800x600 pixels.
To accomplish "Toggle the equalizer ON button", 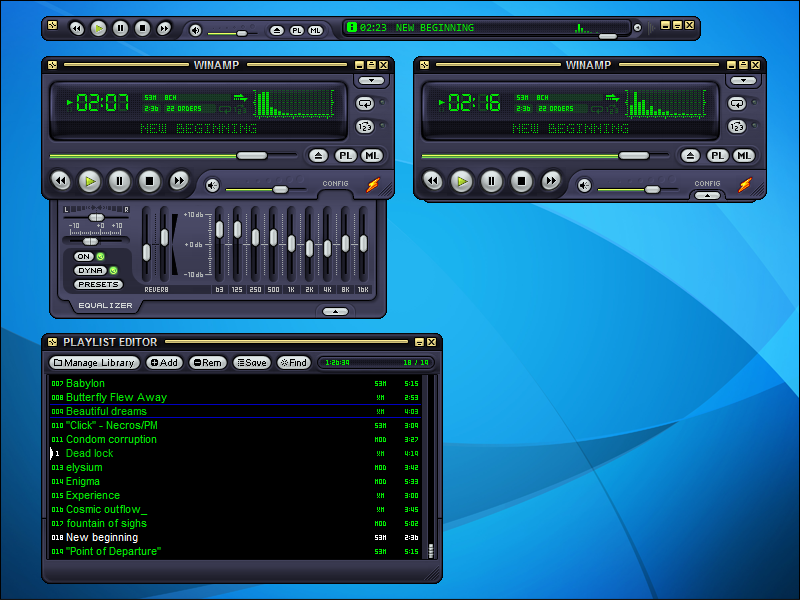I will (x=84, y=257).
